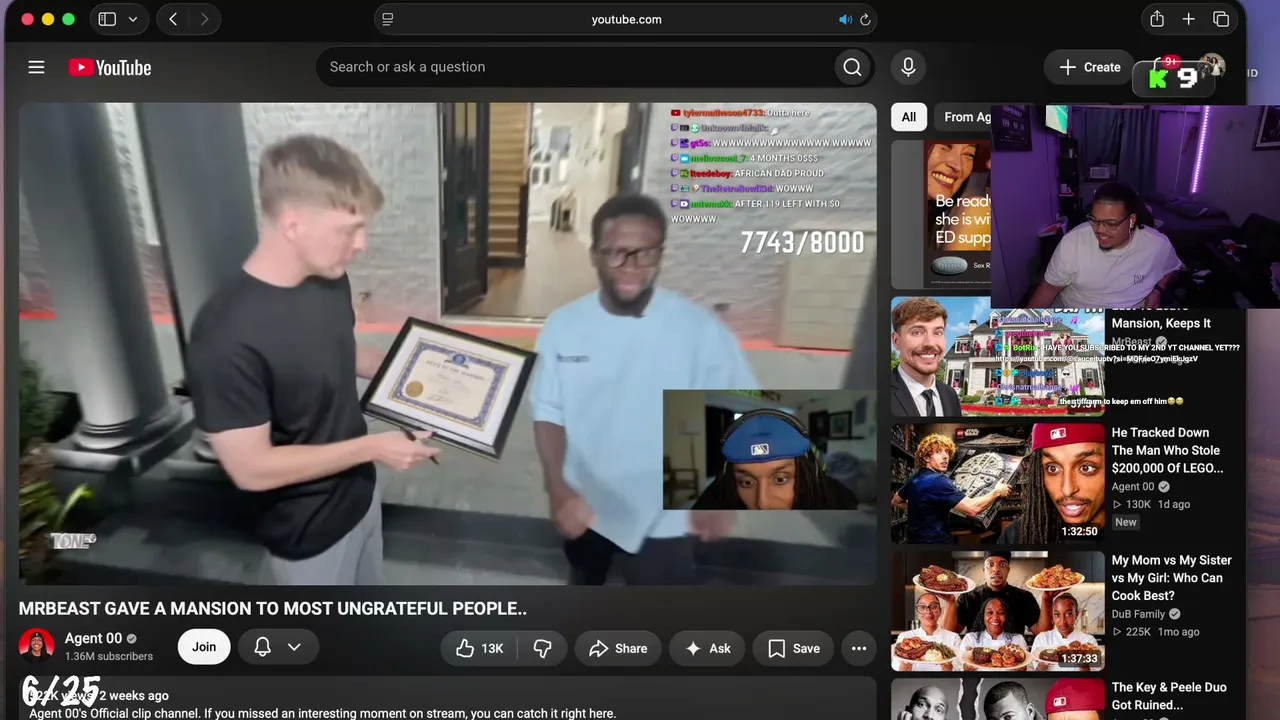Show Safari sidebar

107,19
